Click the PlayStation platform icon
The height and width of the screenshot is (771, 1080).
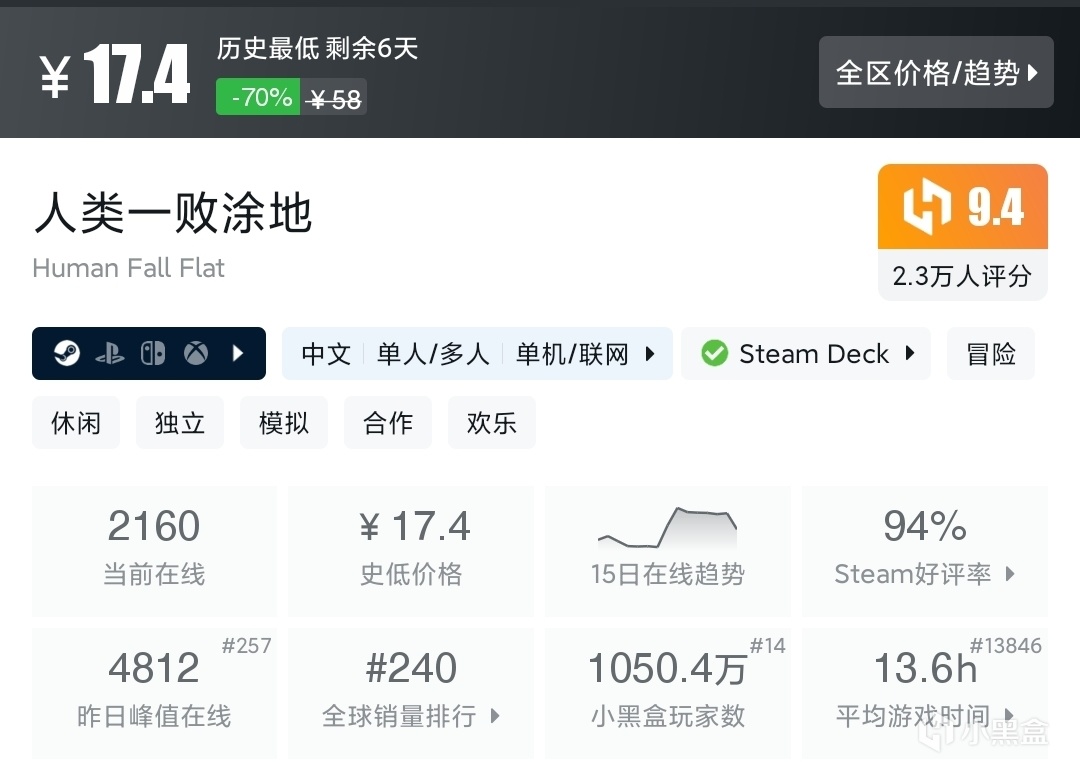click(109, 353)
